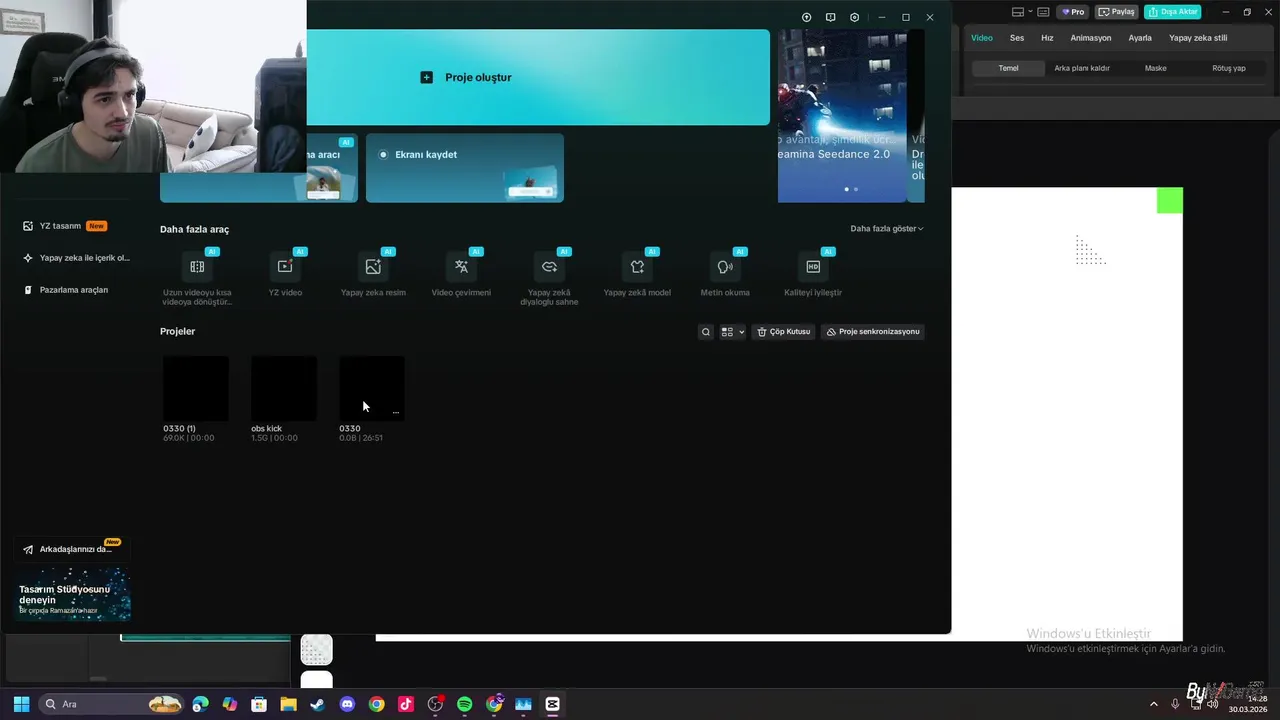1280x720 pixels.
Task: Open the Ekranı kaydet screen recorder card
Action: click(x=465, y=168)
